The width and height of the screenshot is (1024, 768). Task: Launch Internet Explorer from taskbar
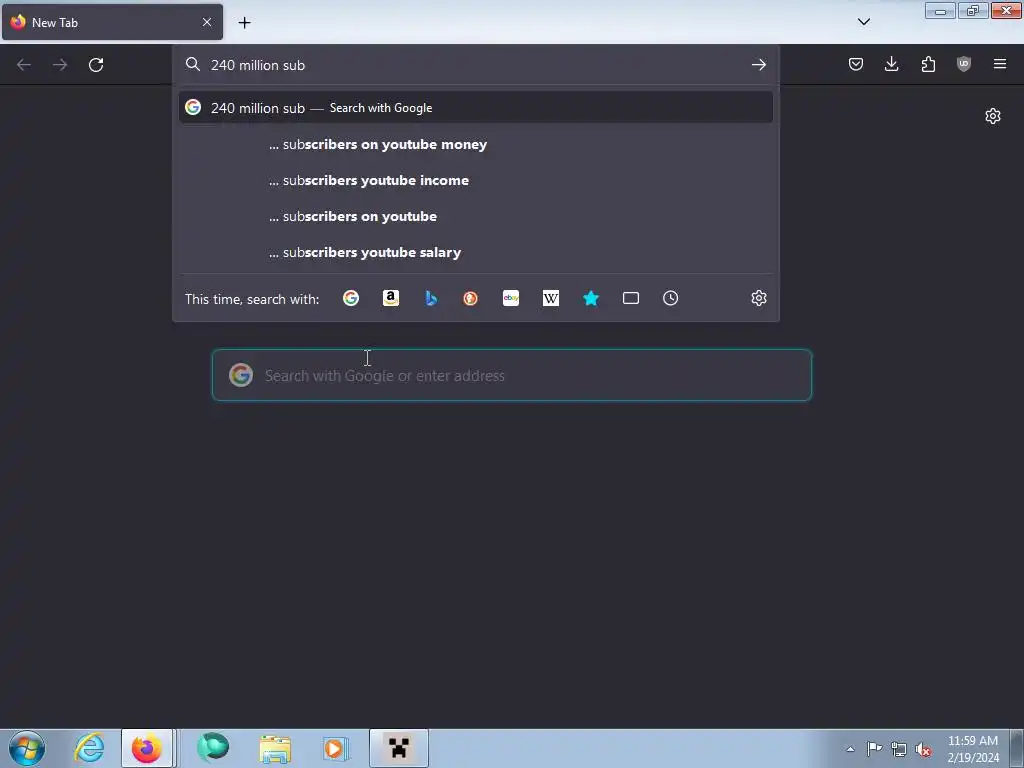pyautogui.click(x=89, y=748)
